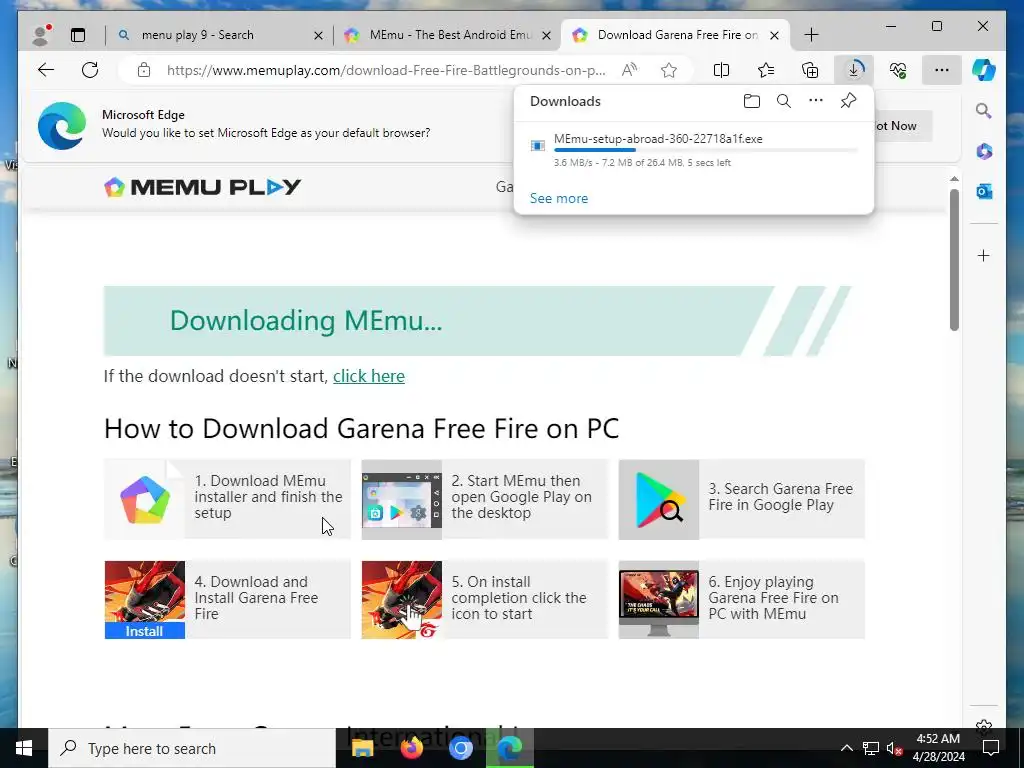This screenshot has height=768, width=1024.
Task: Click the Google Play search thumbnail in step 3
Action: click(x=659, y=500)
